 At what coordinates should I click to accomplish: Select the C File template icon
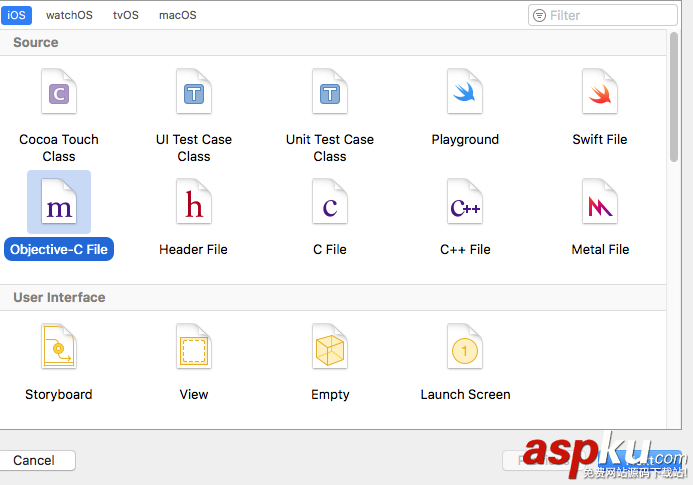pyautogui.click(x=330, y=202)
